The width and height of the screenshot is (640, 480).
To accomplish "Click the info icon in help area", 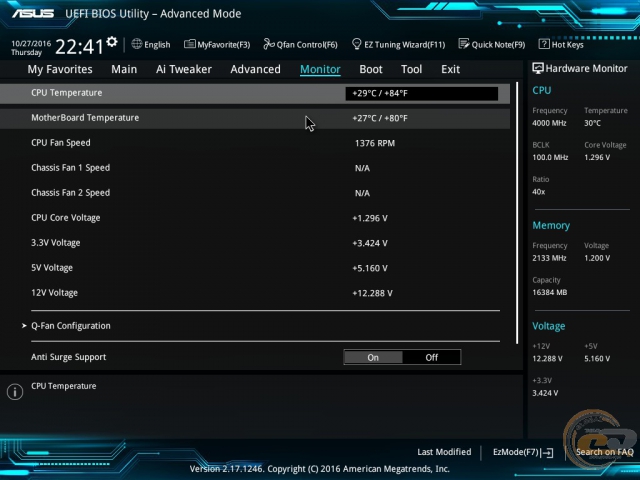I will (15, 392).
